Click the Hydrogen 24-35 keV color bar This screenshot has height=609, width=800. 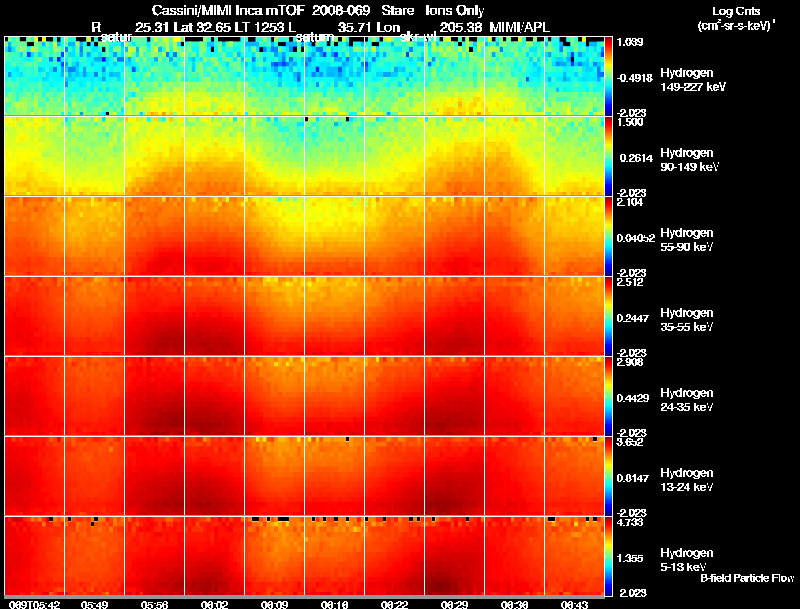(608, 396)
